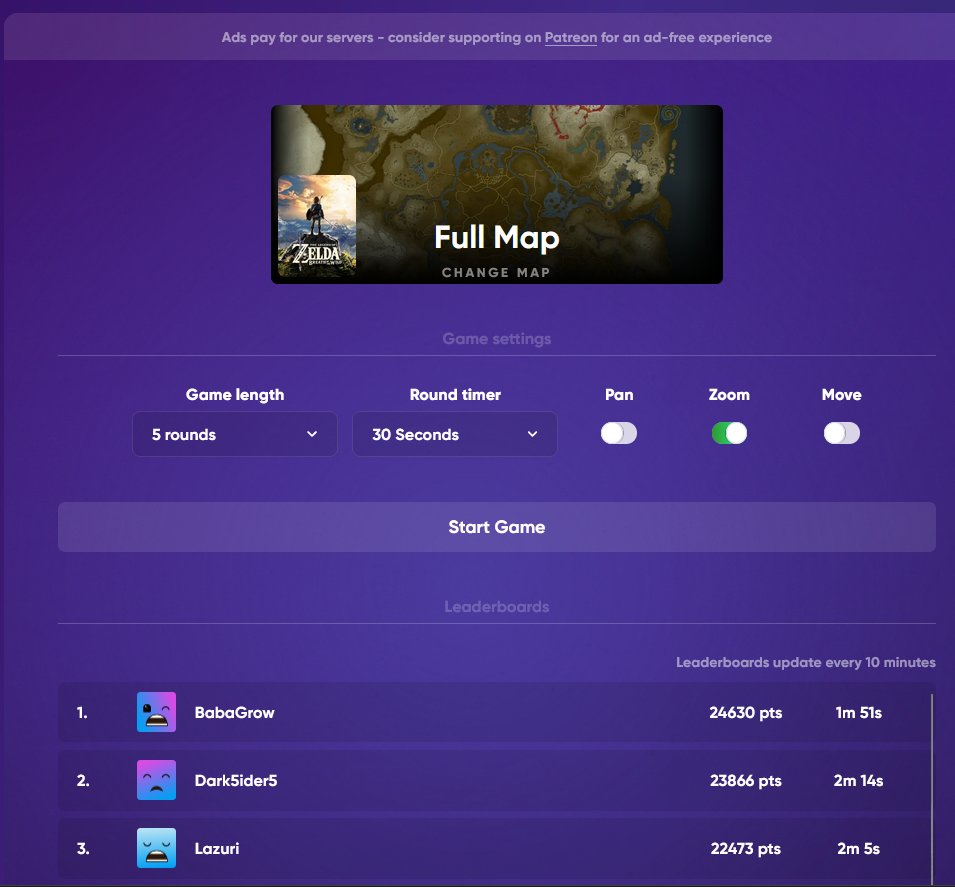Screen dimensions: 955x887
Task: Enable the Move toggle
Action: (x=842, y=433)
